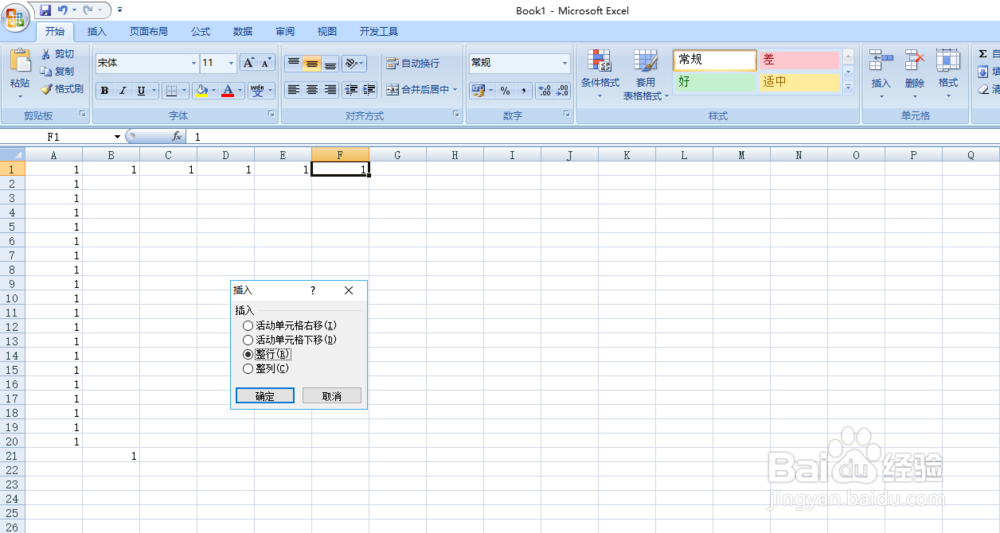Apply percent style format
1000x533 pixels.
pos(505,91)
